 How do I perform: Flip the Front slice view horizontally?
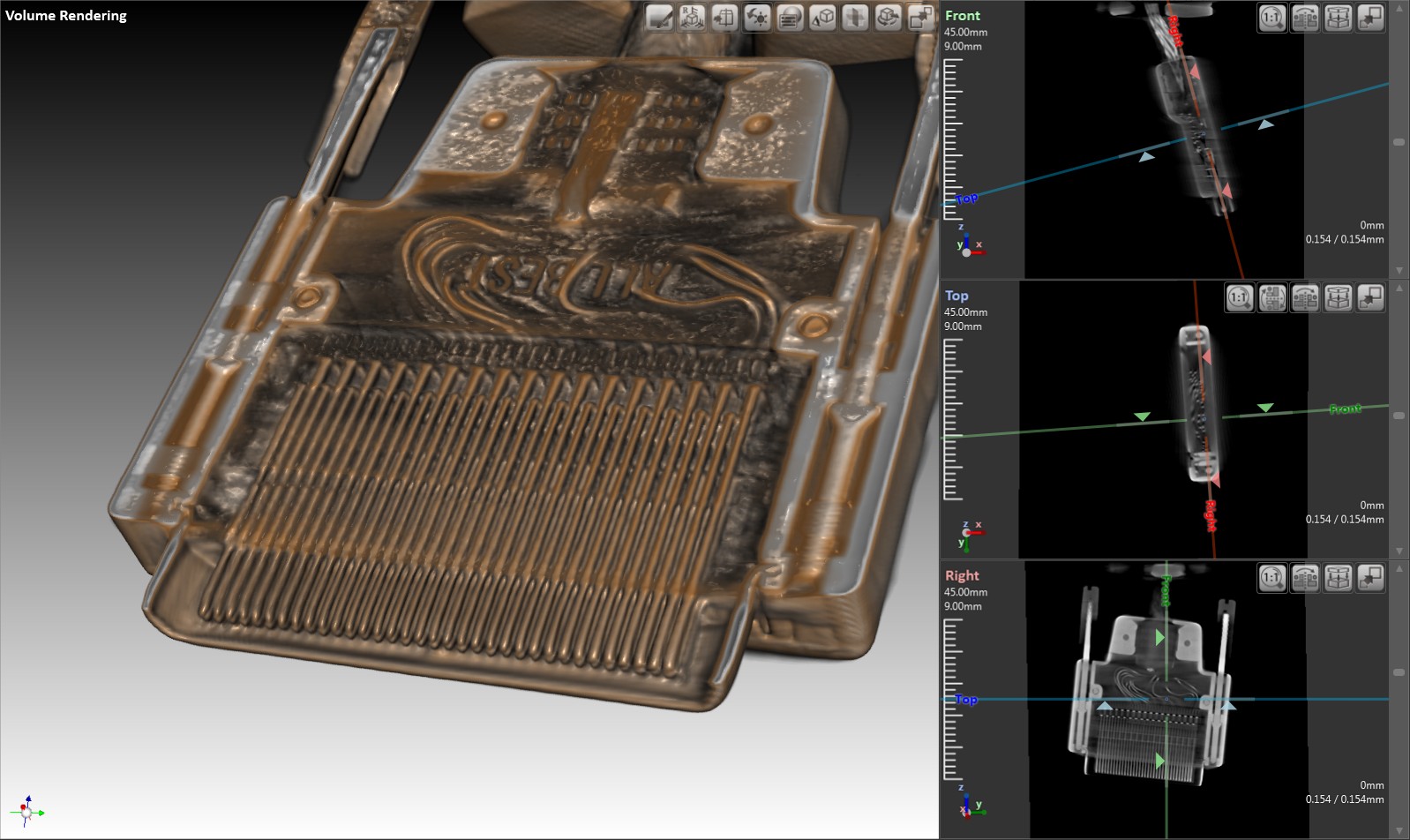[1305, 18]
